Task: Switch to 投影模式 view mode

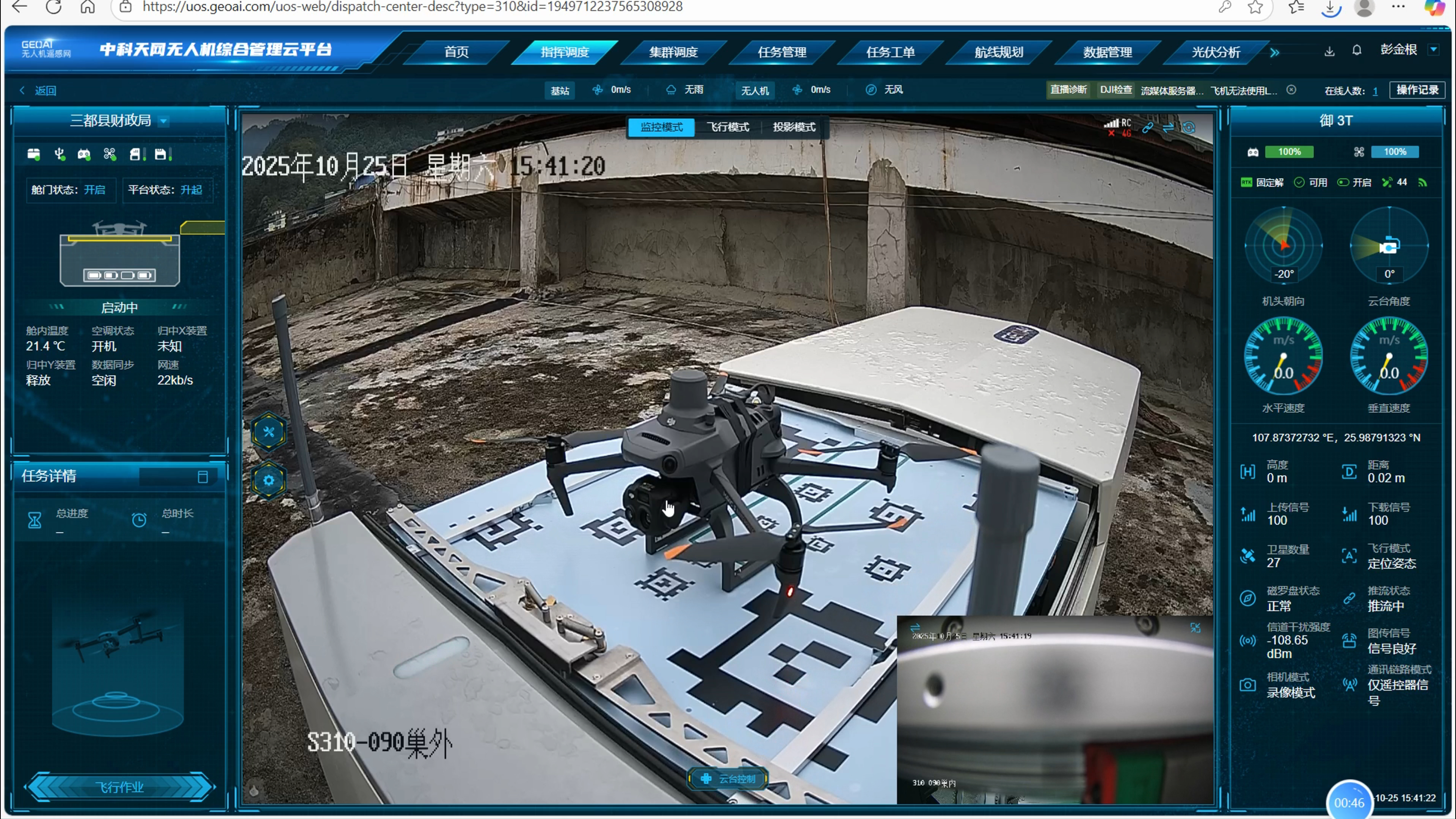Action: pos(794,127)
